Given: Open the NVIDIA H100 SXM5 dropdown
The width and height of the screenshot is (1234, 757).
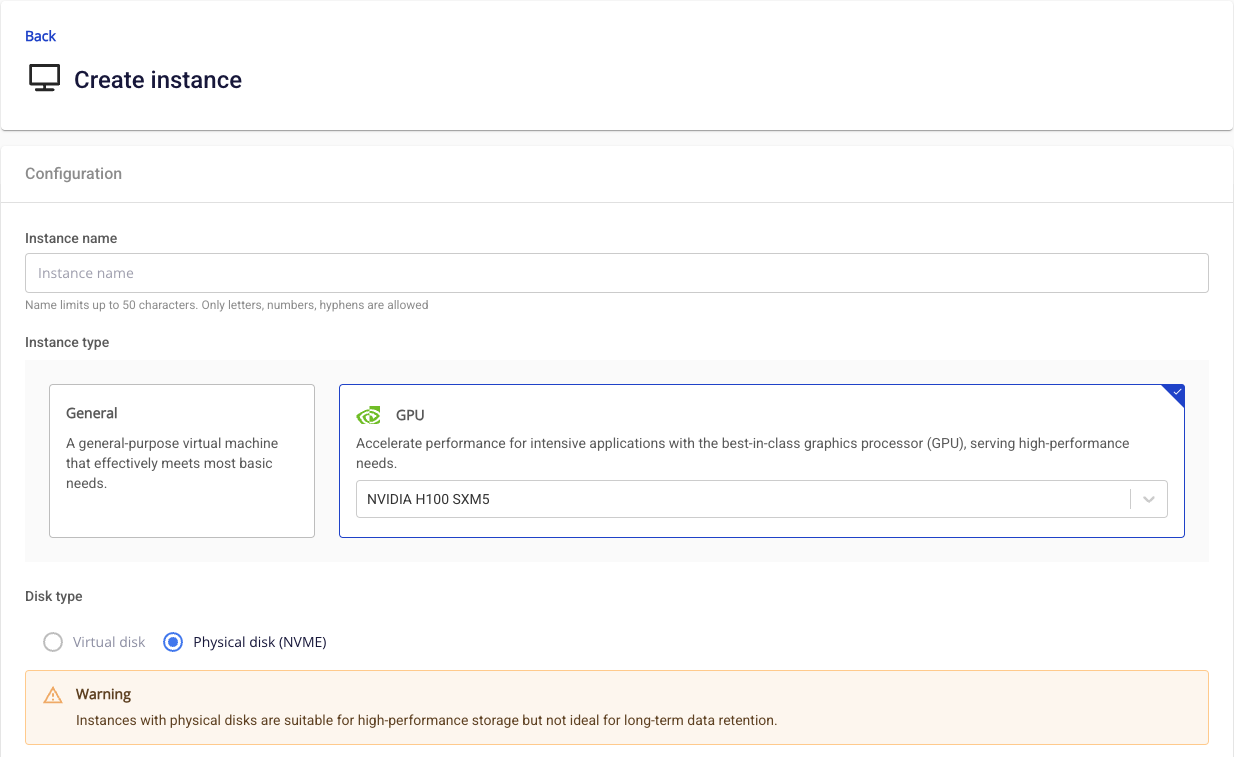Looking at the screenshot, I should click(762, 499).
